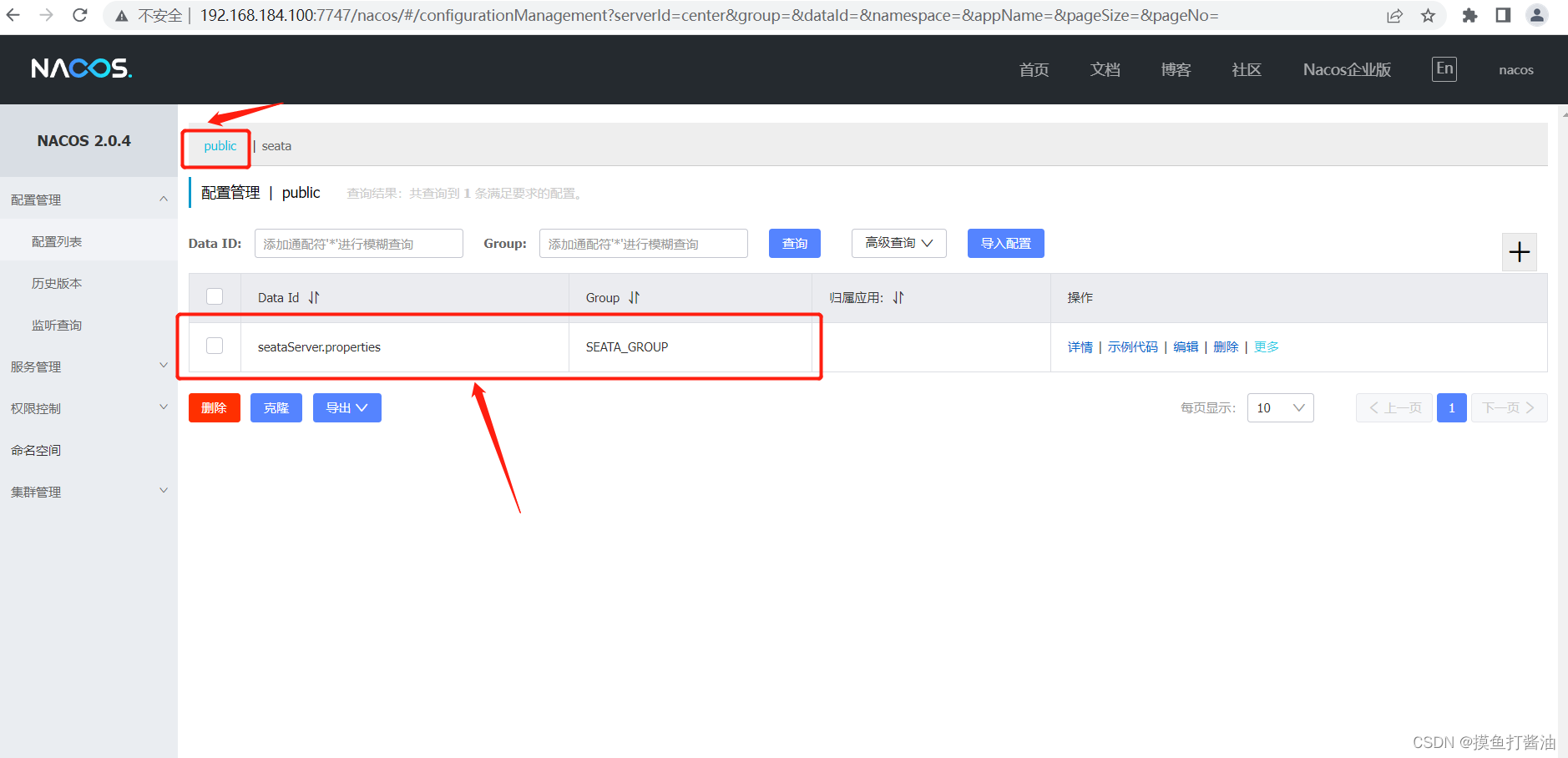Click the browser address bar URL
The width and height of the screenshot is (1568, 758).
[x=709, y=16]
